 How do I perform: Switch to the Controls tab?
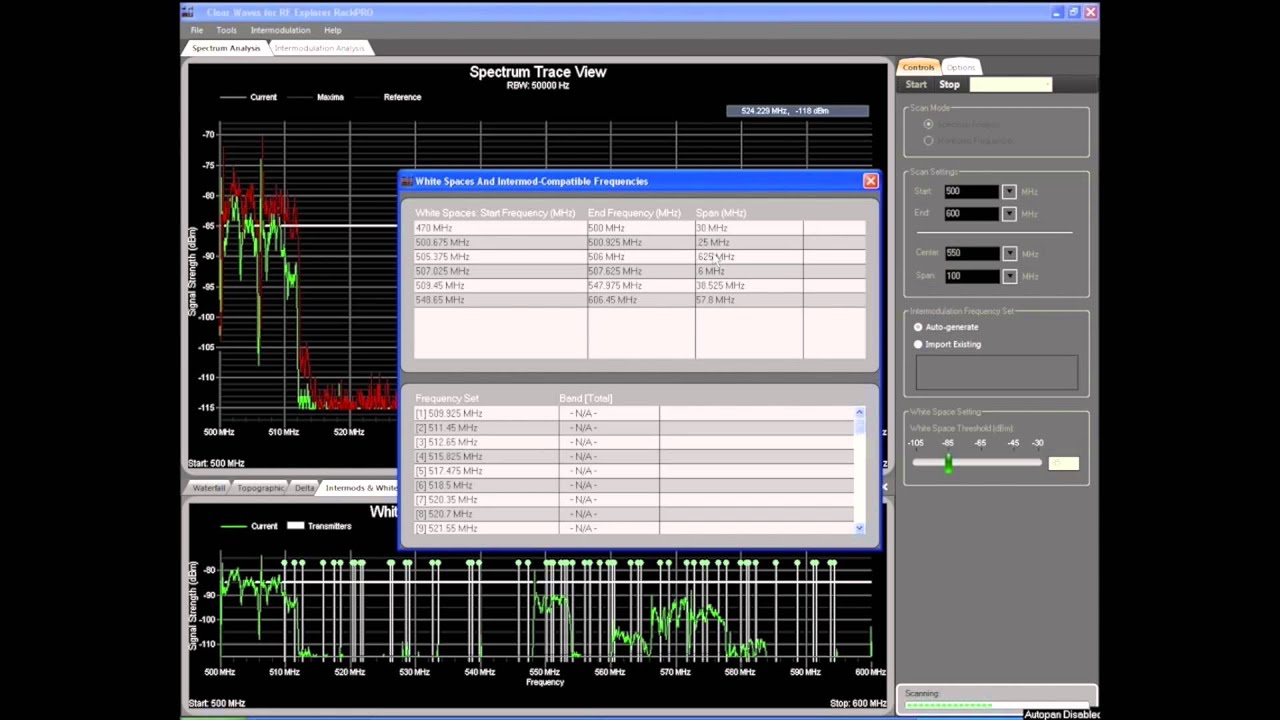coord(918,67)
